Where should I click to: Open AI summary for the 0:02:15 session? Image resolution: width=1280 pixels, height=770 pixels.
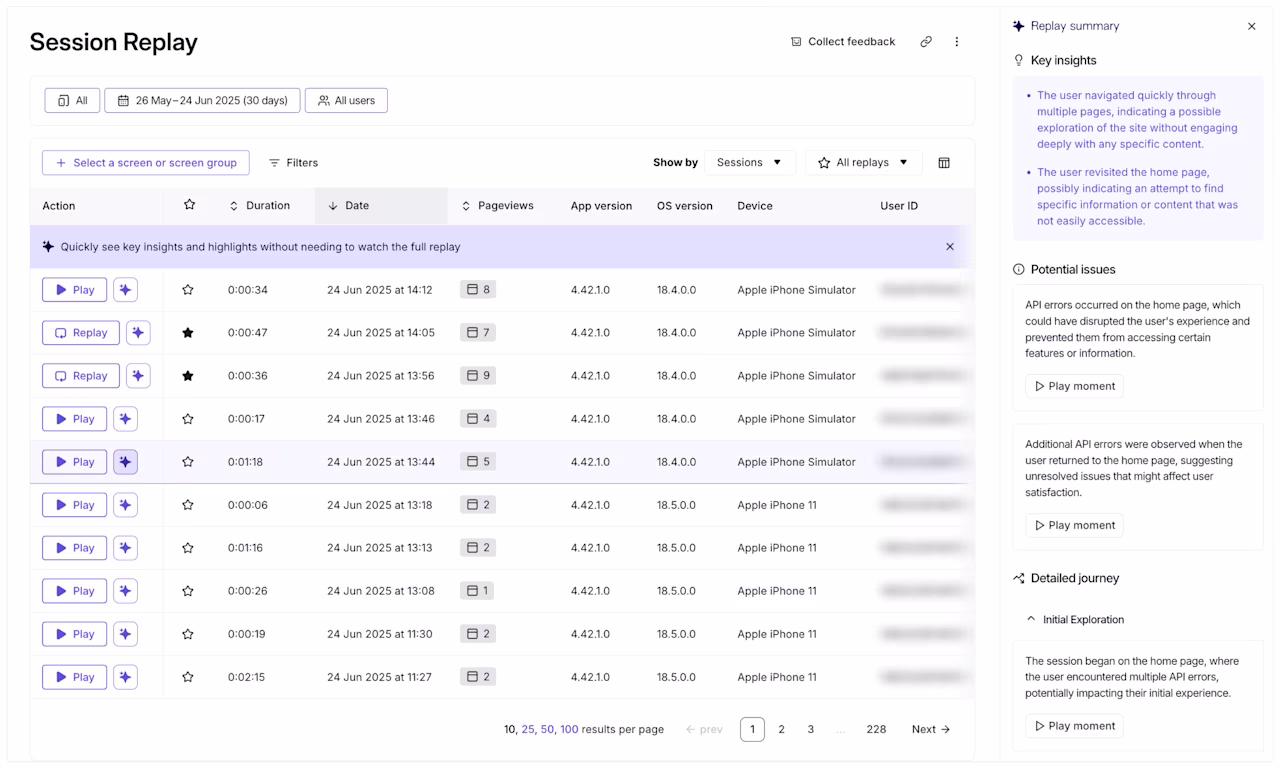125,677
